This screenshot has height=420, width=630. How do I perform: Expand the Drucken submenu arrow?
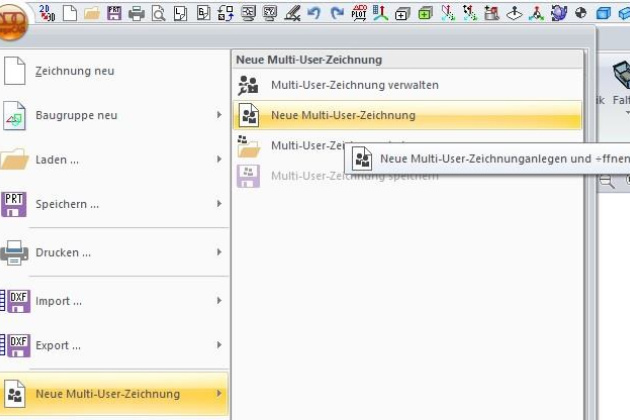pyautogui.click(x=218, y=252)
